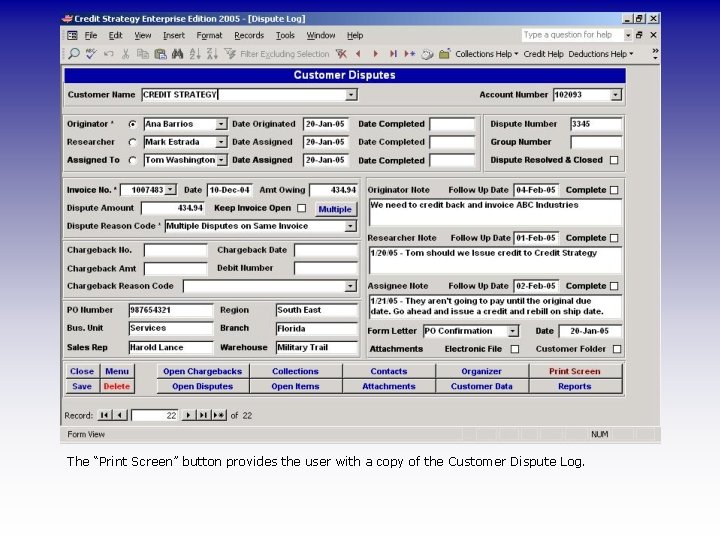This screenshot has width=720, height=540.
Task: Click the Group Number input field
Action: (596, 142)
